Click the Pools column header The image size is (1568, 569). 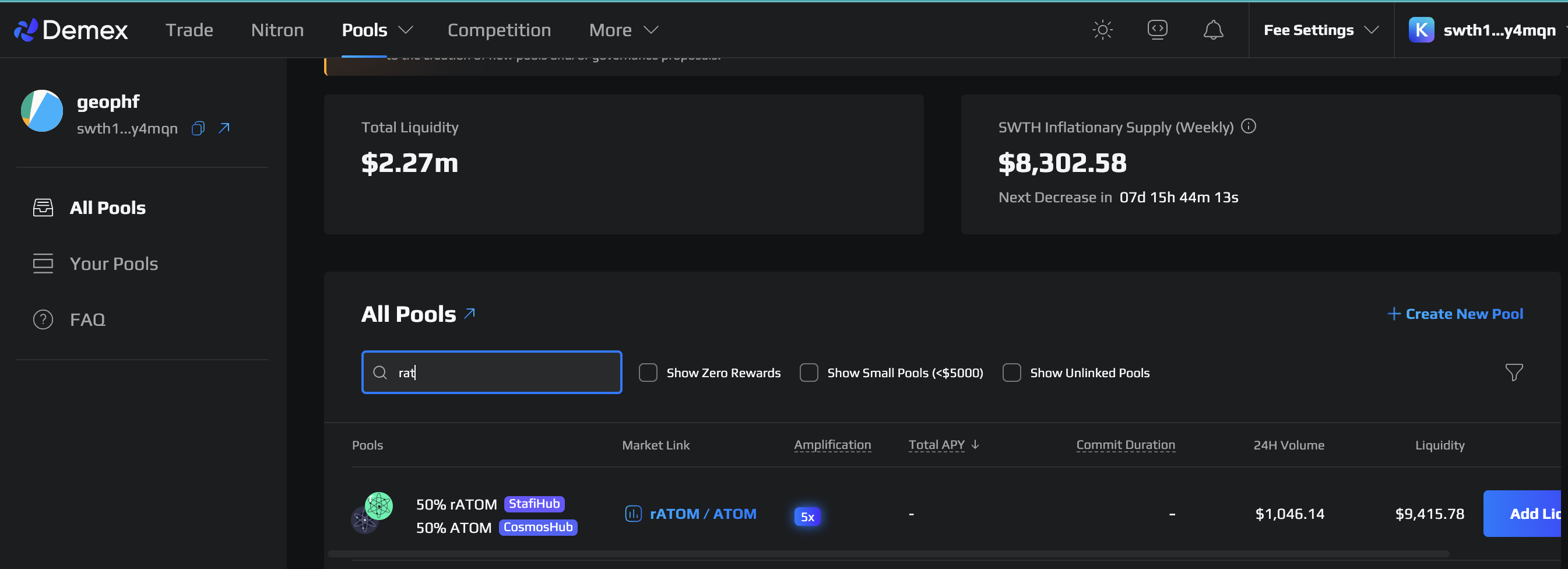(367, 445)
